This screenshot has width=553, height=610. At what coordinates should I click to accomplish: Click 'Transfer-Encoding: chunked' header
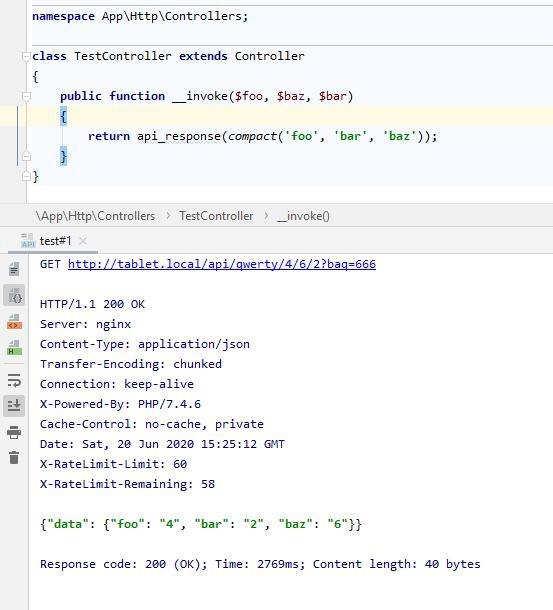[131, 364]
